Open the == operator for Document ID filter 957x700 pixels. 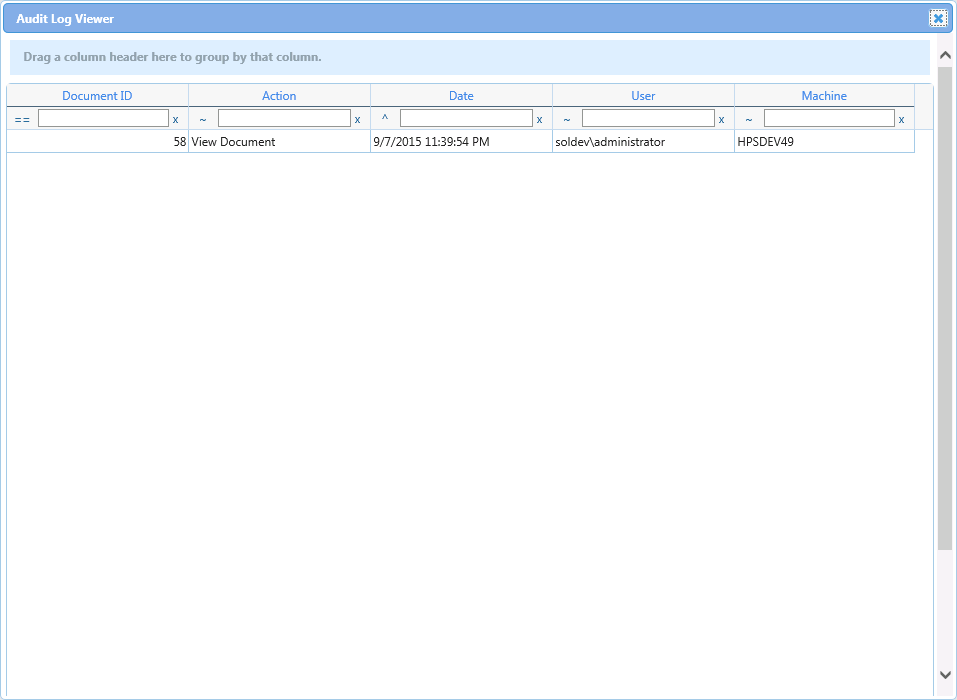point(22,120)
